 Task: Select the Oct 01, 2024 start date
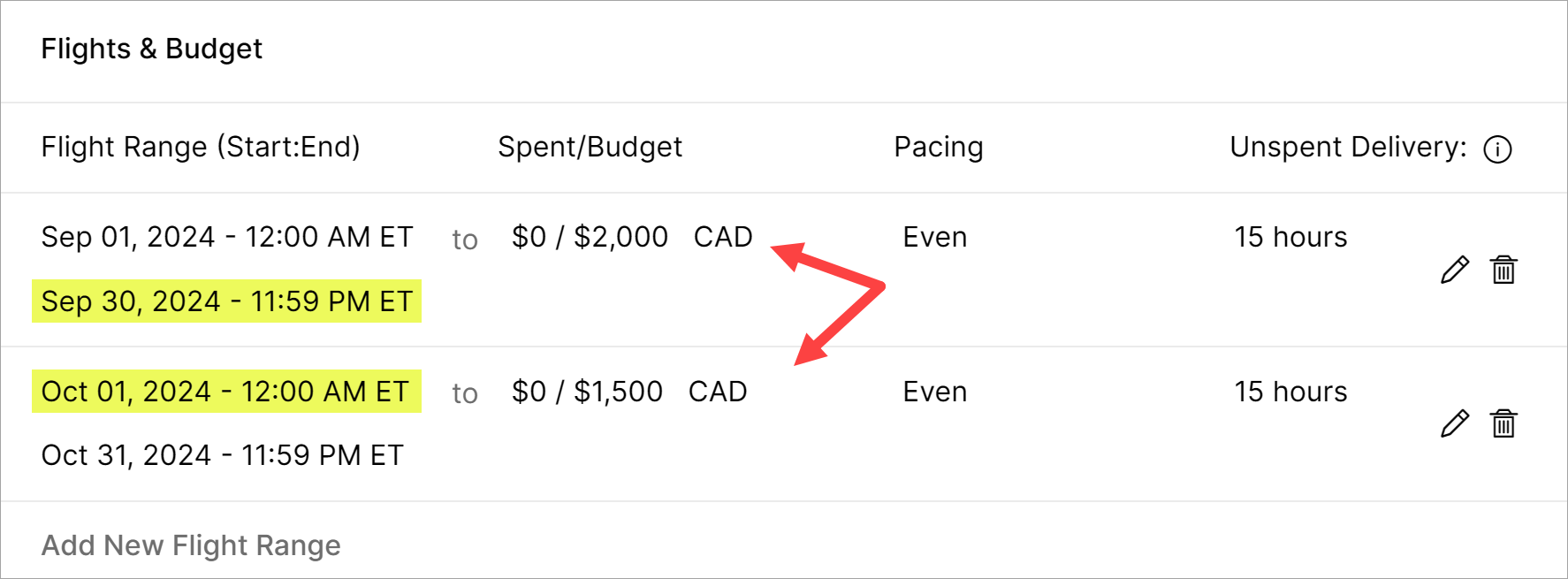point(225,392)
